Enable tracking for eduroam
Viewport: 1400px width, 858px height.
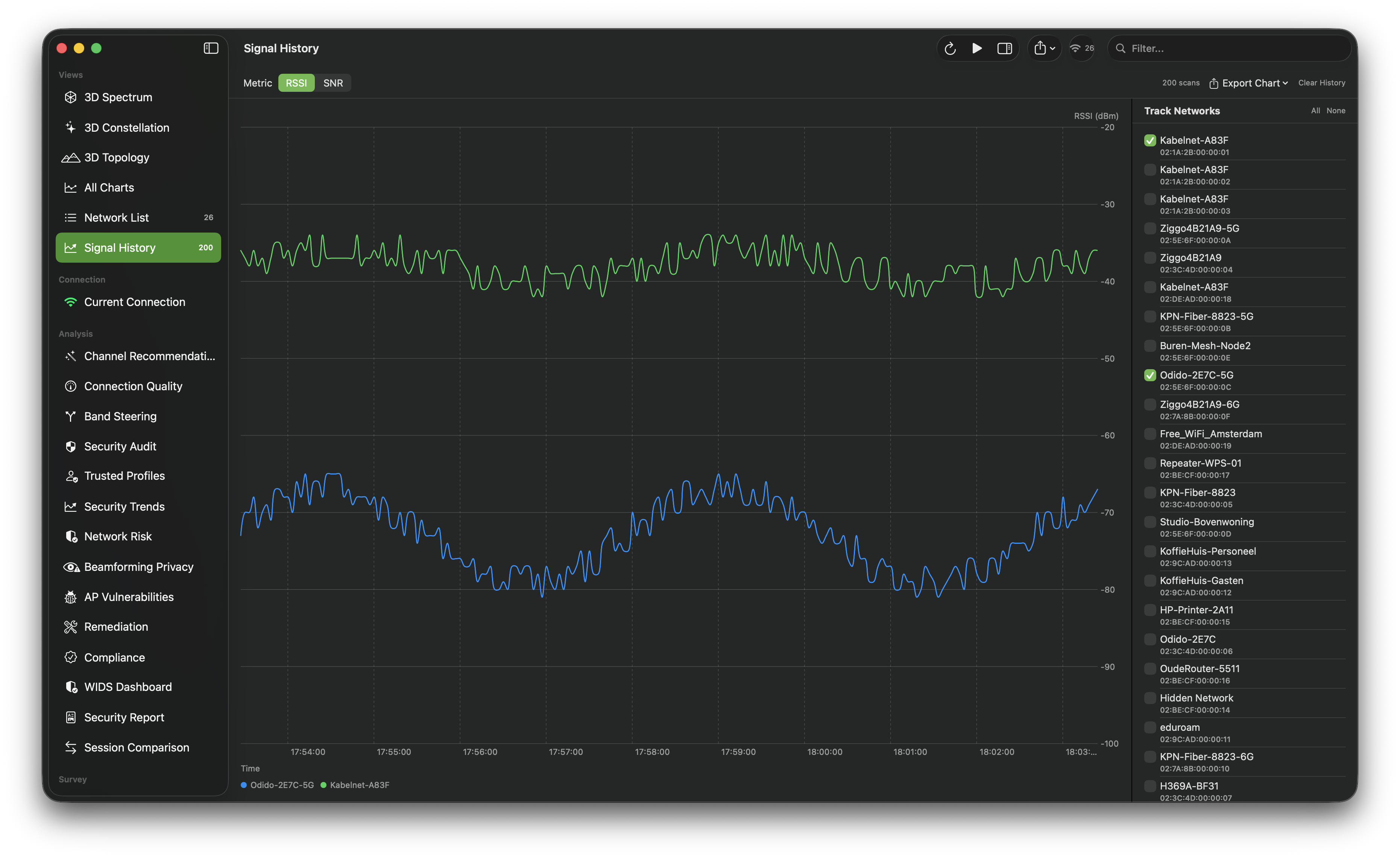[x=1150, y=727]
